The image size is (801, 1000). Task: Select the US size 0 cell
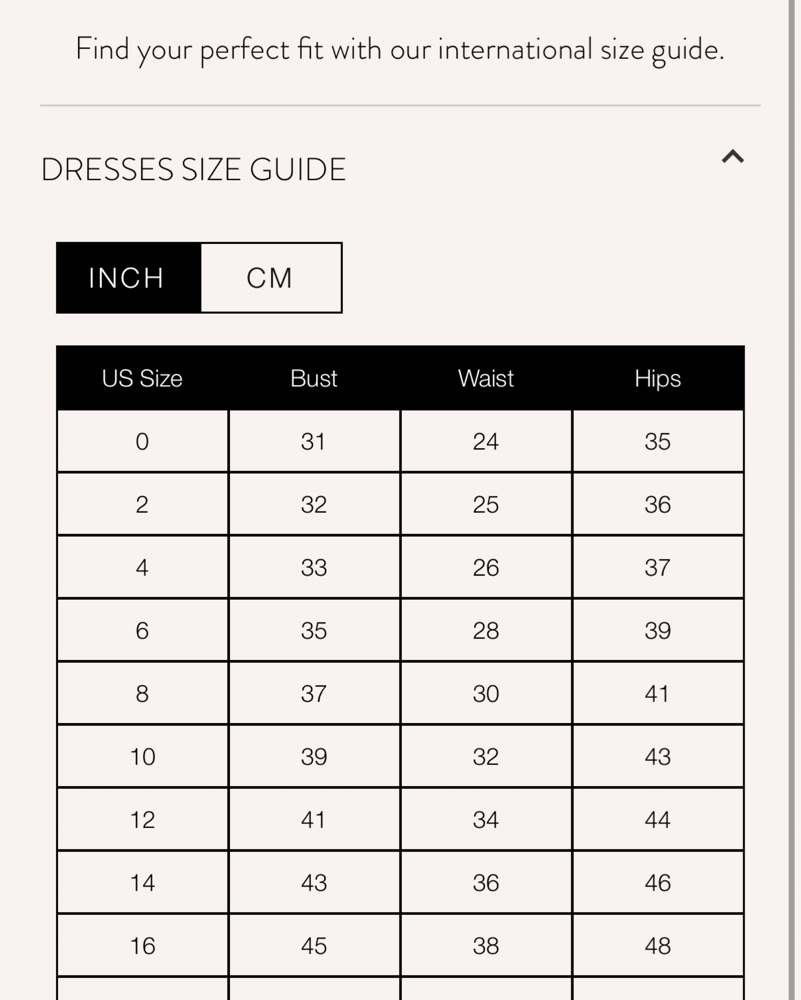[x=142, y=441]
